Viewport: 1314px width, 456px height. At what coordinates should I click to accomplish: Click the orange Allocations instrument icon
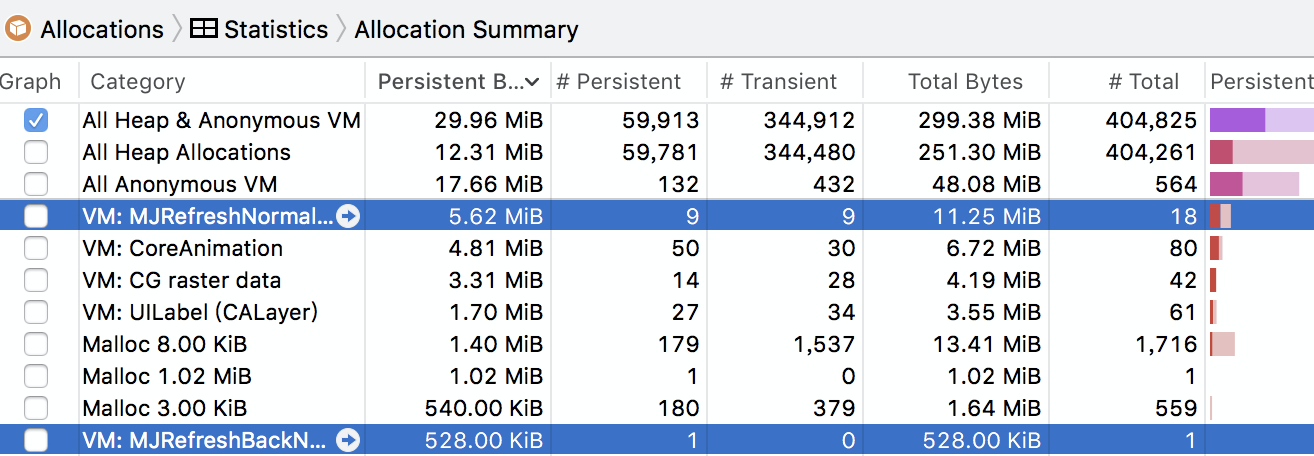click(18, 29)
